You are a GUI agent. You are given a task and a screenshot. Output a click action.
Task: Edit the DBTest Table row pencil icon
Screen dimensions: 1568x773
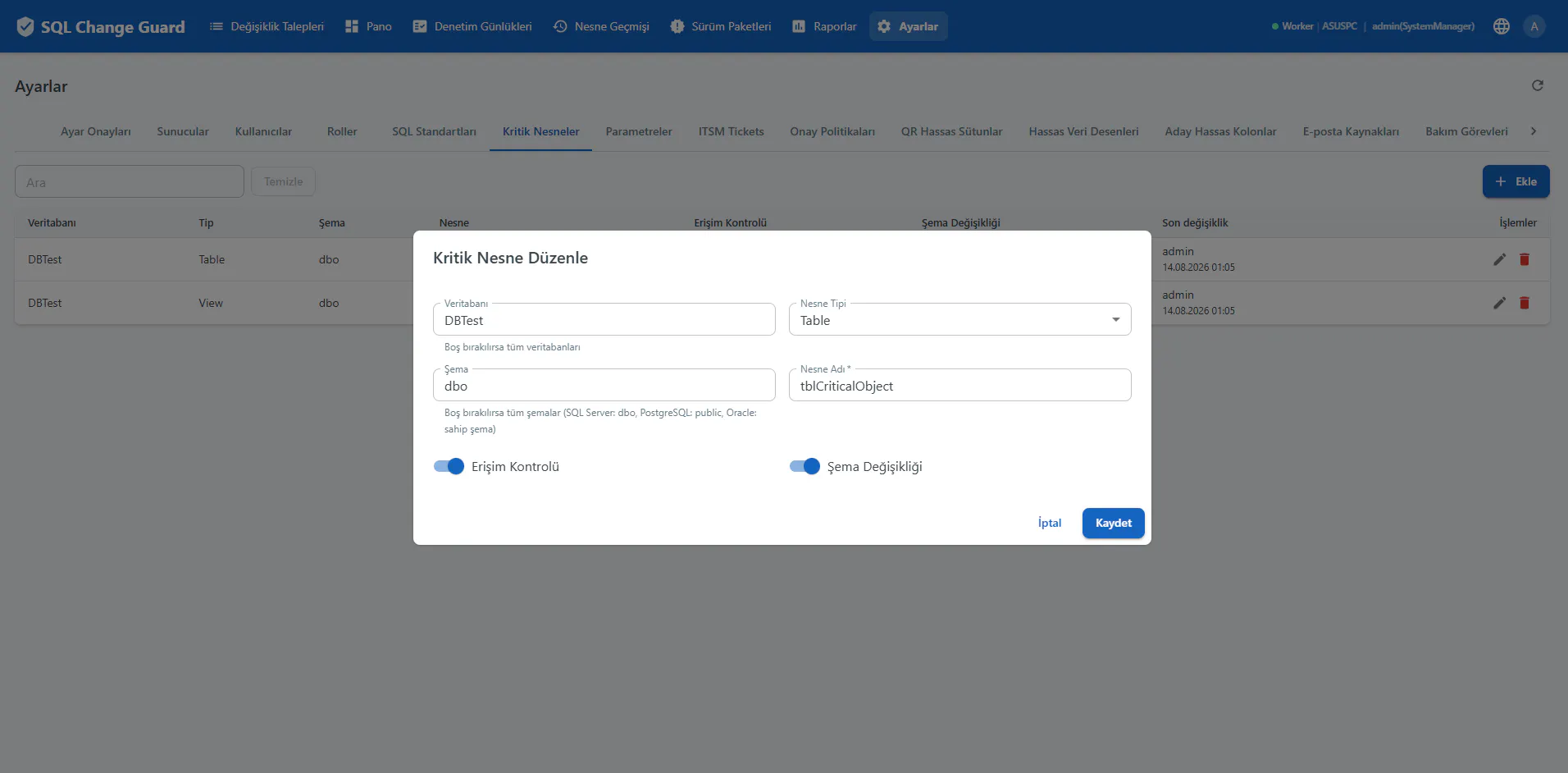coord(1499,259)
